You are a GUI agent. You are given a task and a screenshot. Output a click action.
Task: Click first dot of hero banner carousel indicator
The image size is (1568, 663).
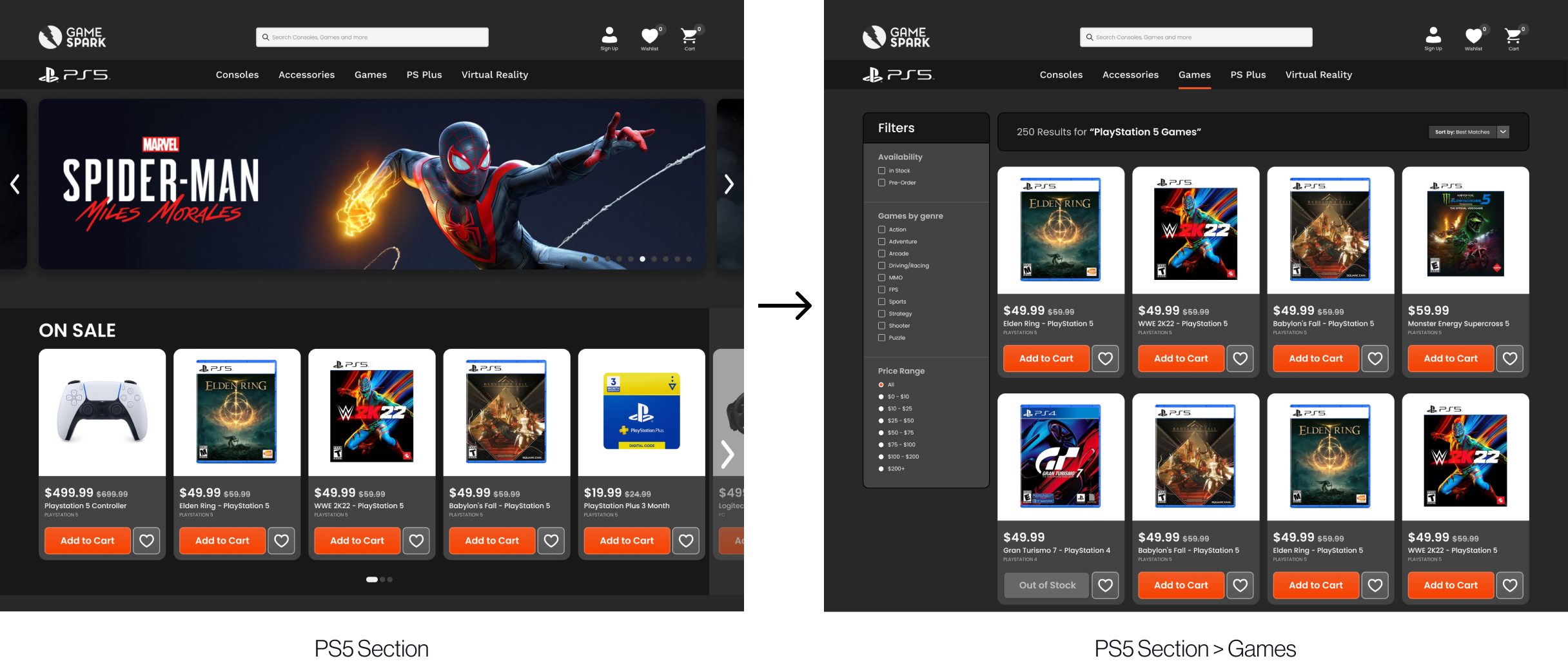tap(584, 259)
